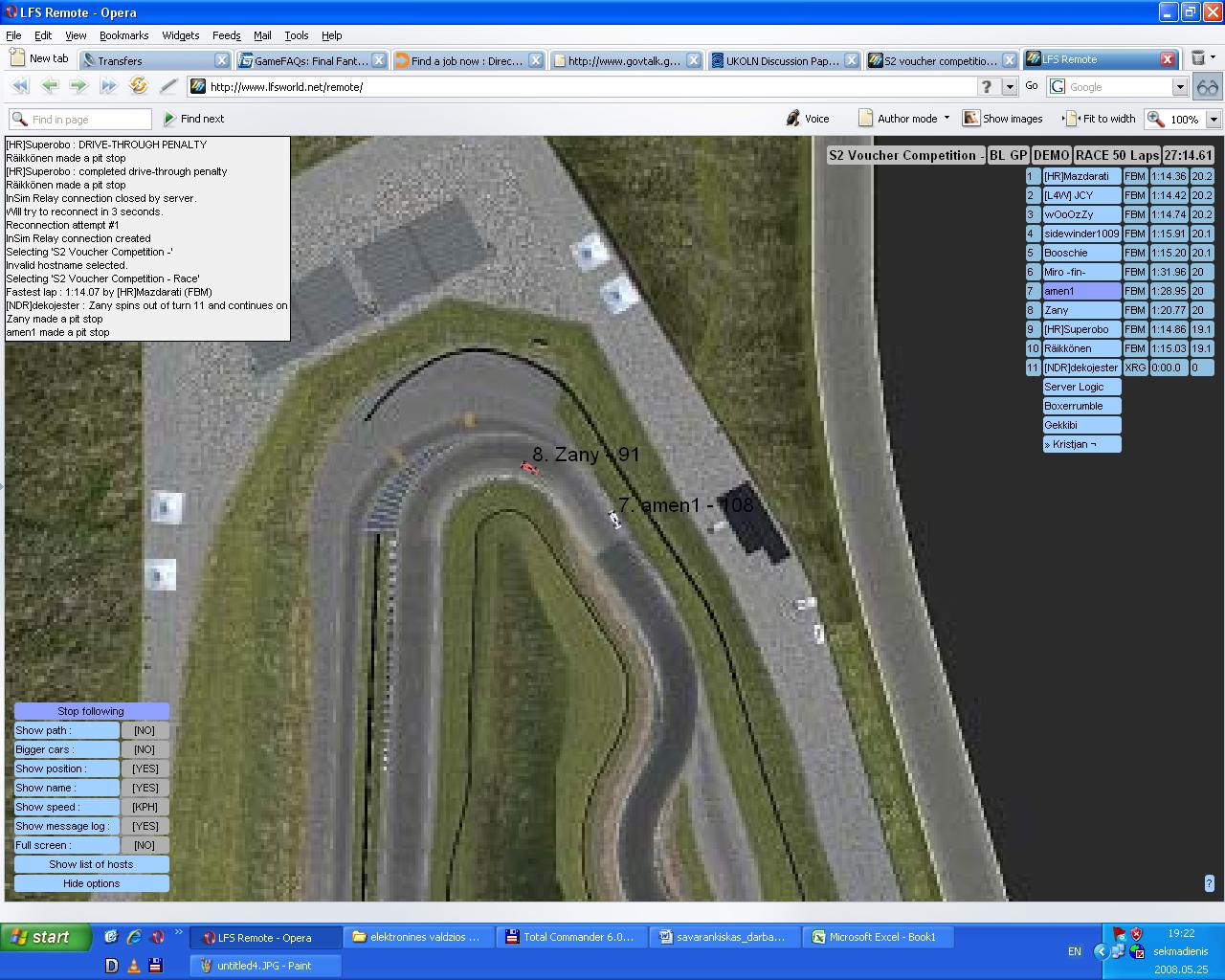Click the white car for amen1
The image size is (1225, 980).
click(x=614, y=519)
